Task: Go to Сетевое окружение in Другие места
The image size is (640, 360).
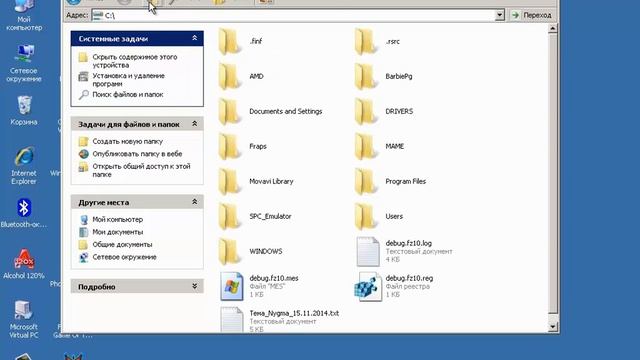Action: click(124, 257)
